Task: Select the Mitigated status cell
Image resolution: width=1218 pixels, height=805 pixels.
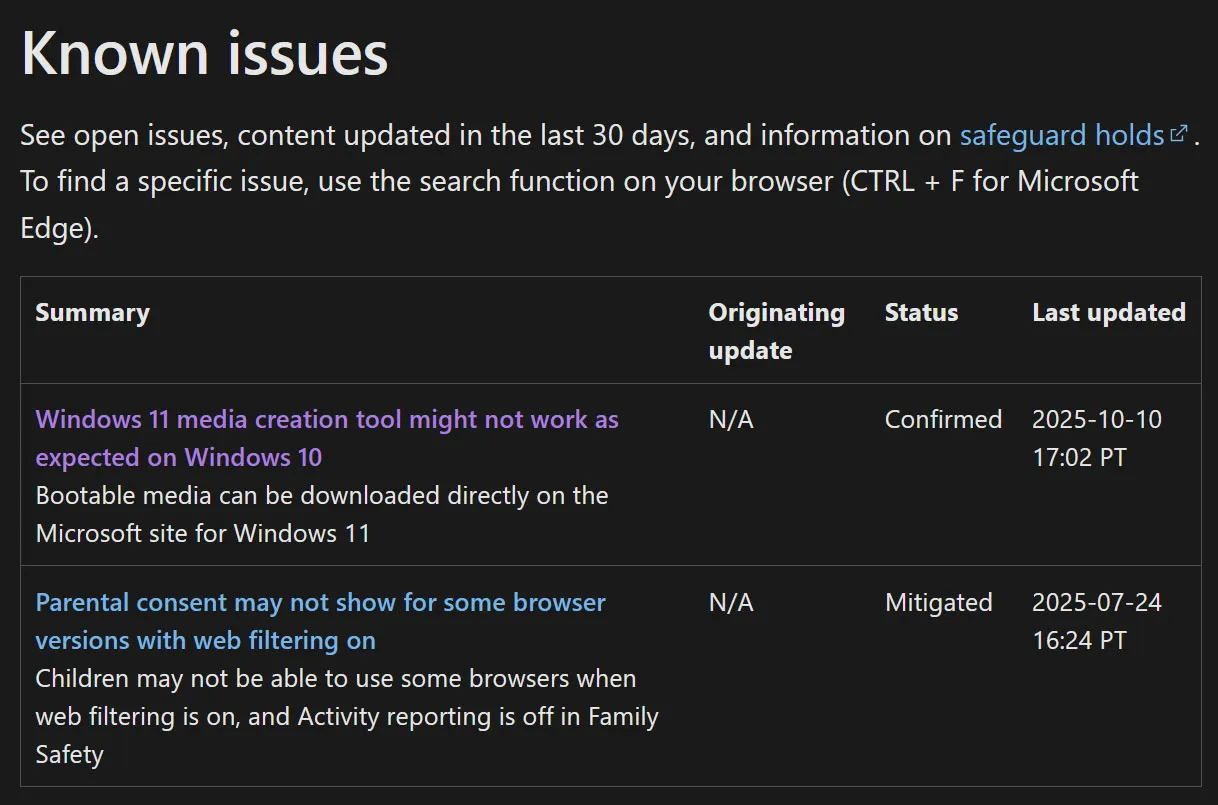Action: click(x=939, y=602)
